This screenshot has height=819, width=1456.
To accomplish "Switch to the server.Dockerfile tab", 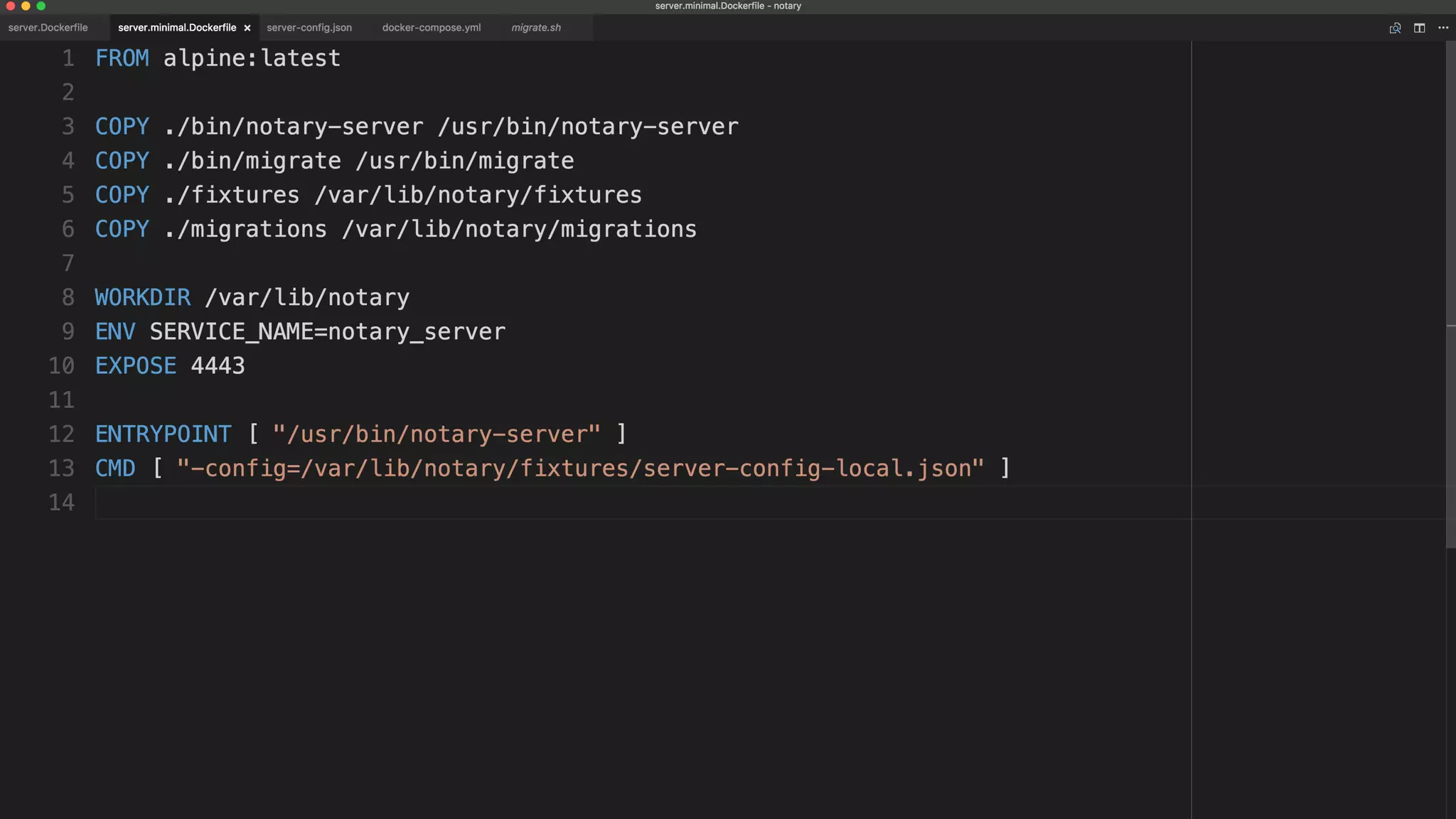I will point(48,28).
